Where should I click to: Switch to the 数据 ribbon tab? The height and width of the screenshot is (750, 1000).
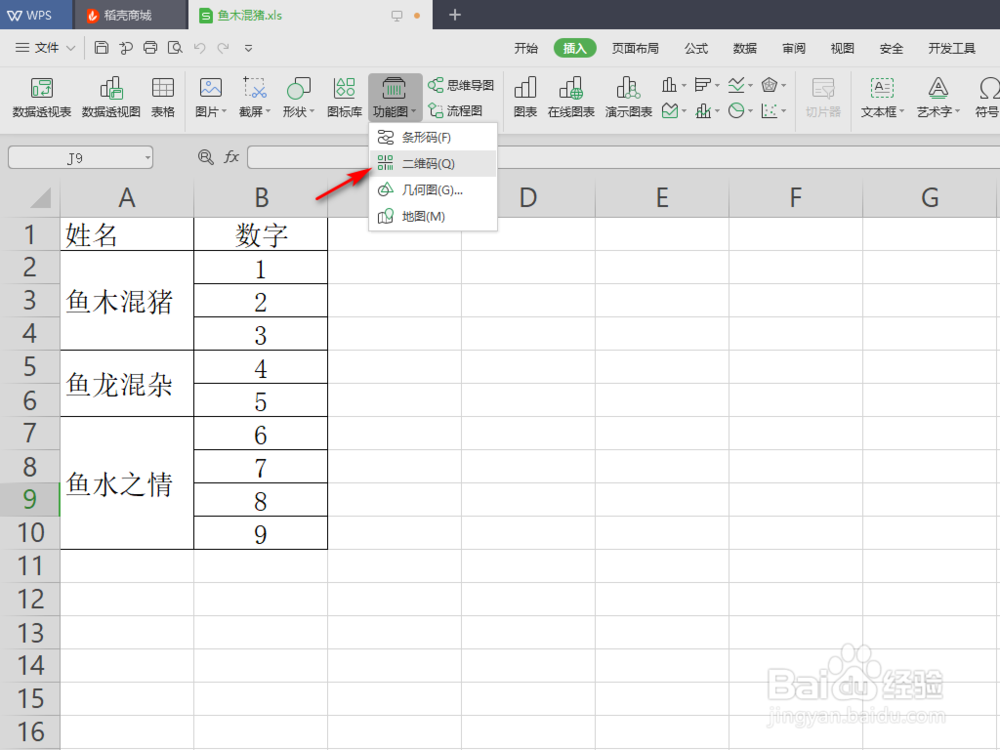click(744, 48)
